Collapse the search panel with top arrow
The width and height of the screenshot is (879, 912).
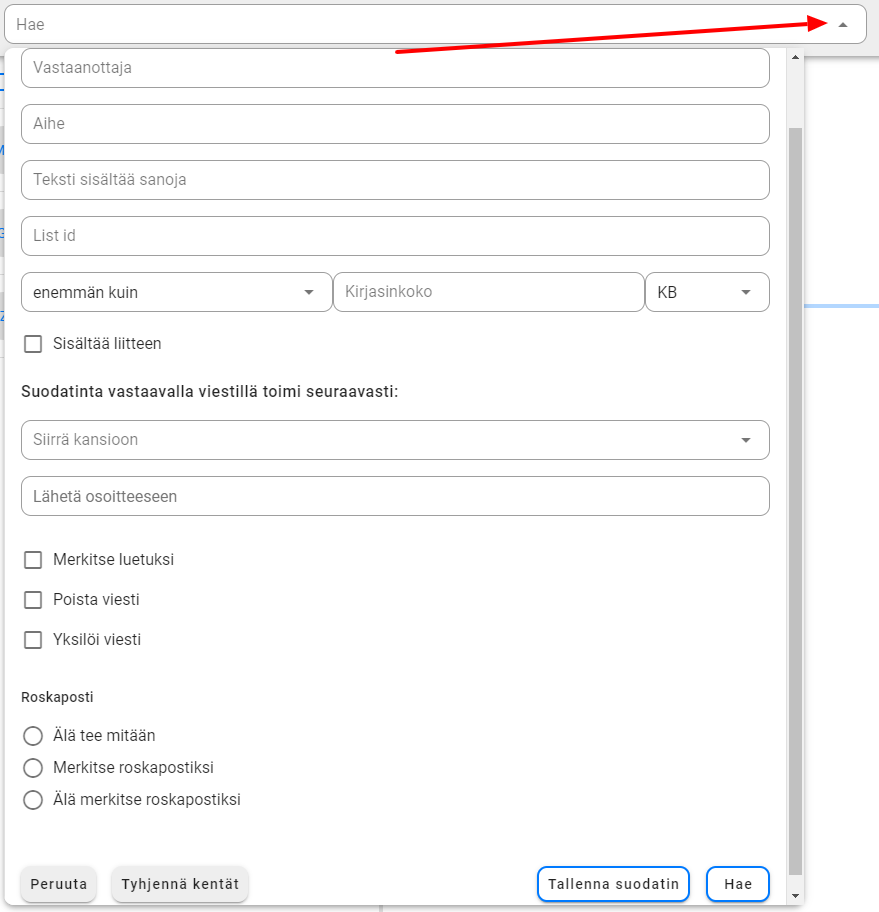point(843,25)
